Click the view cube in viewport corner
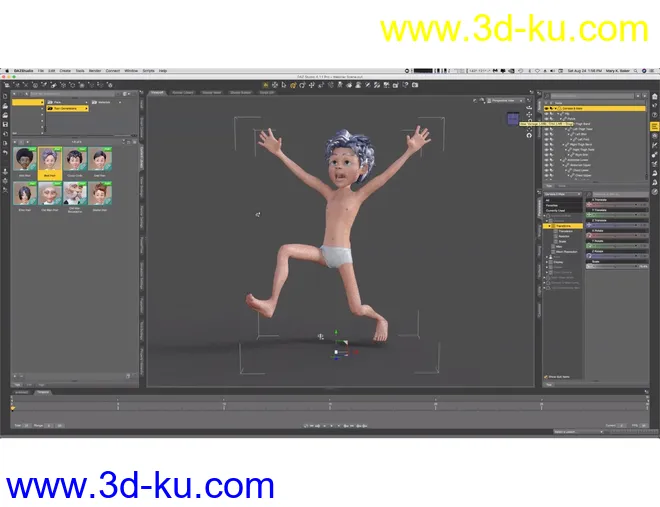660x507 pixels. point(513,119)
